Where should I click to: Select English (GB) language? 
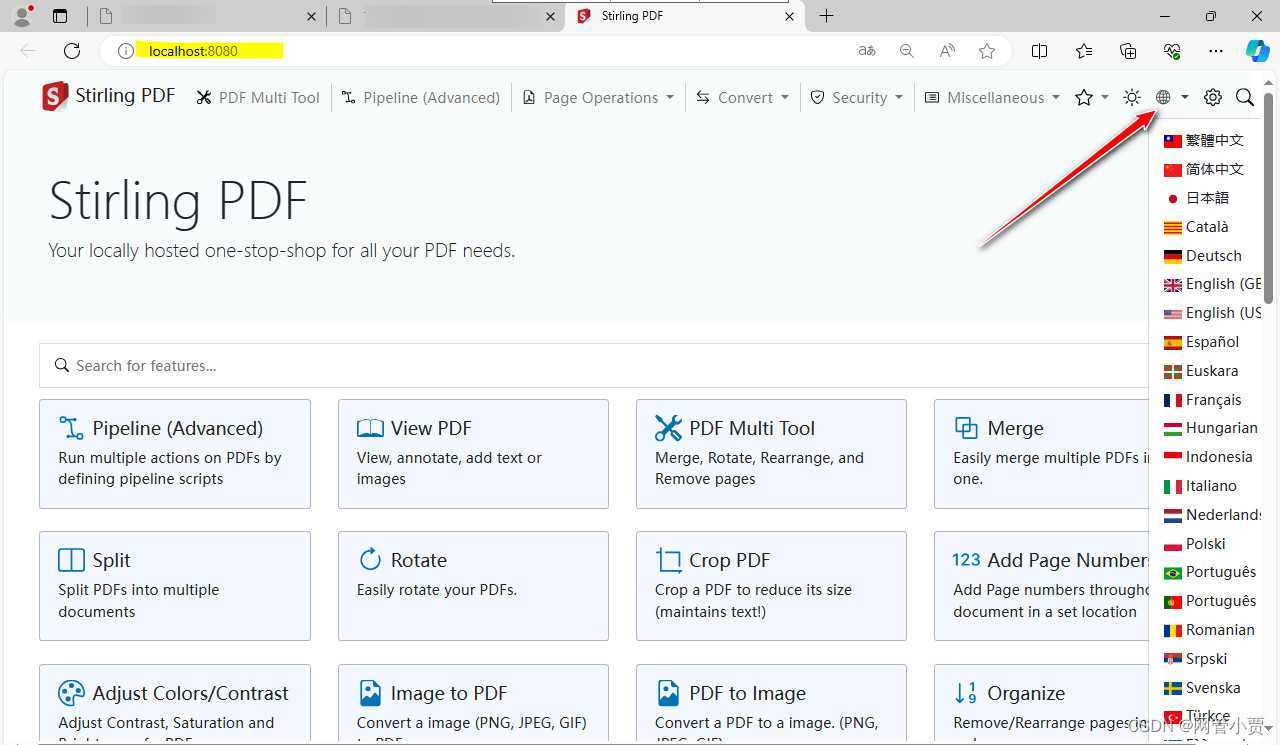tap(1211, 285)
